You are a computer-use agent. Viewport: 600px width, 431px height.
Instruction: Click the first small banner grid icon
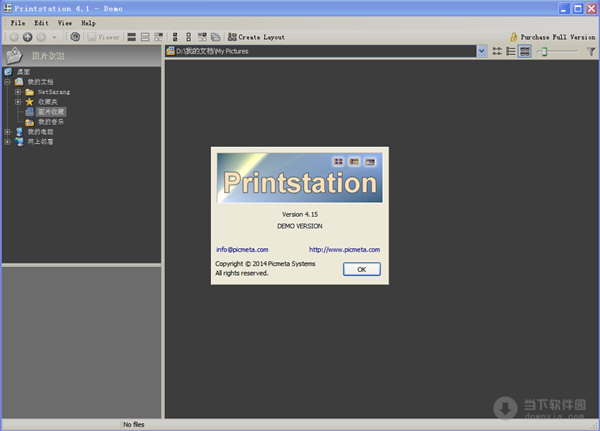[x=338, y=162]
